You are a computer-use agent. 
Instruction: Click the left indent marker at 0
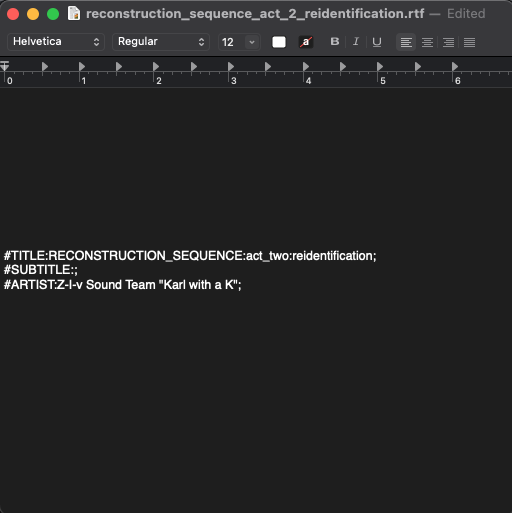click(4, 66)
